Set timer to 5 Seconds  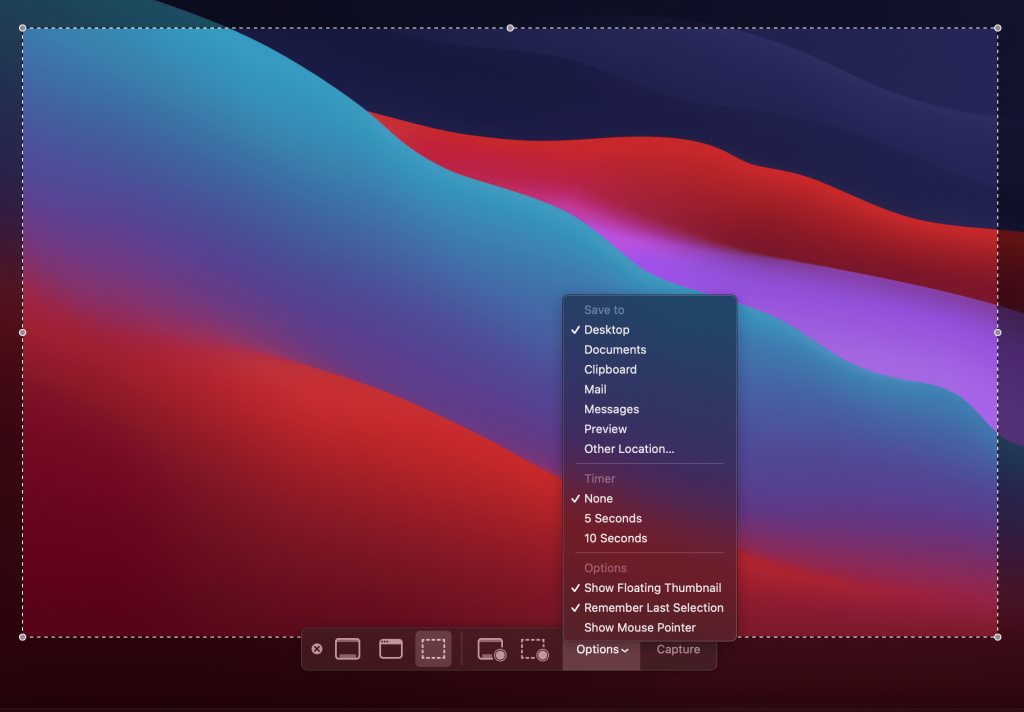(650, 519)
